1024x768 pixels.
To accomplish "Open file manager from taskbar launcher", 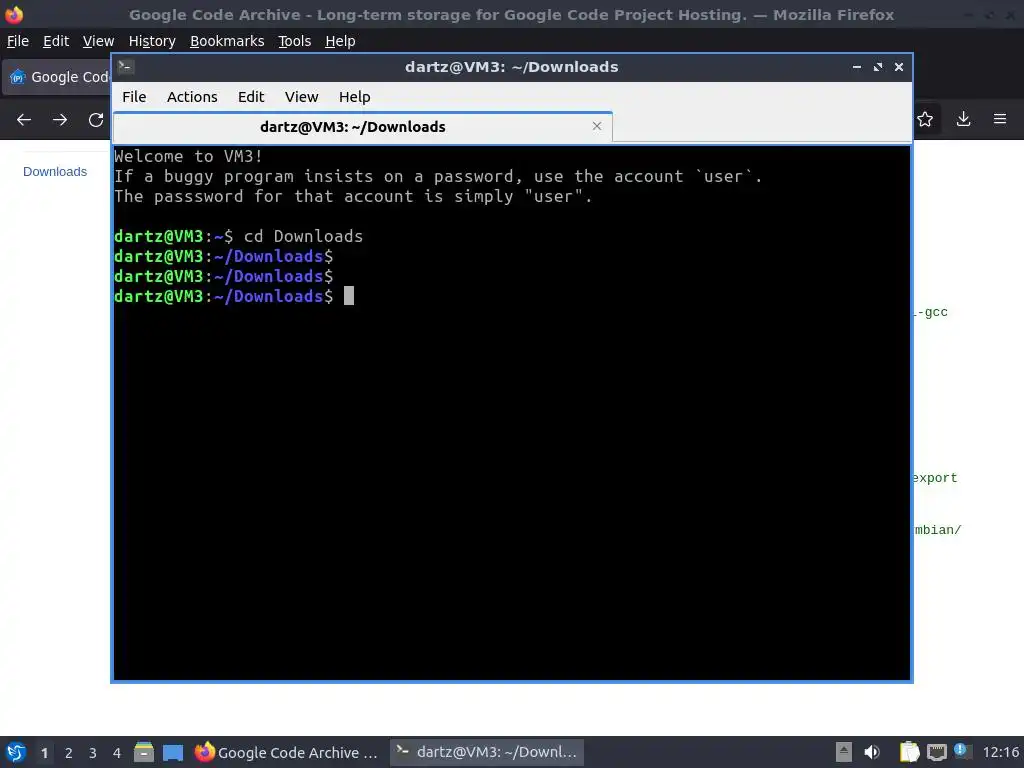I will coord(144,752).
